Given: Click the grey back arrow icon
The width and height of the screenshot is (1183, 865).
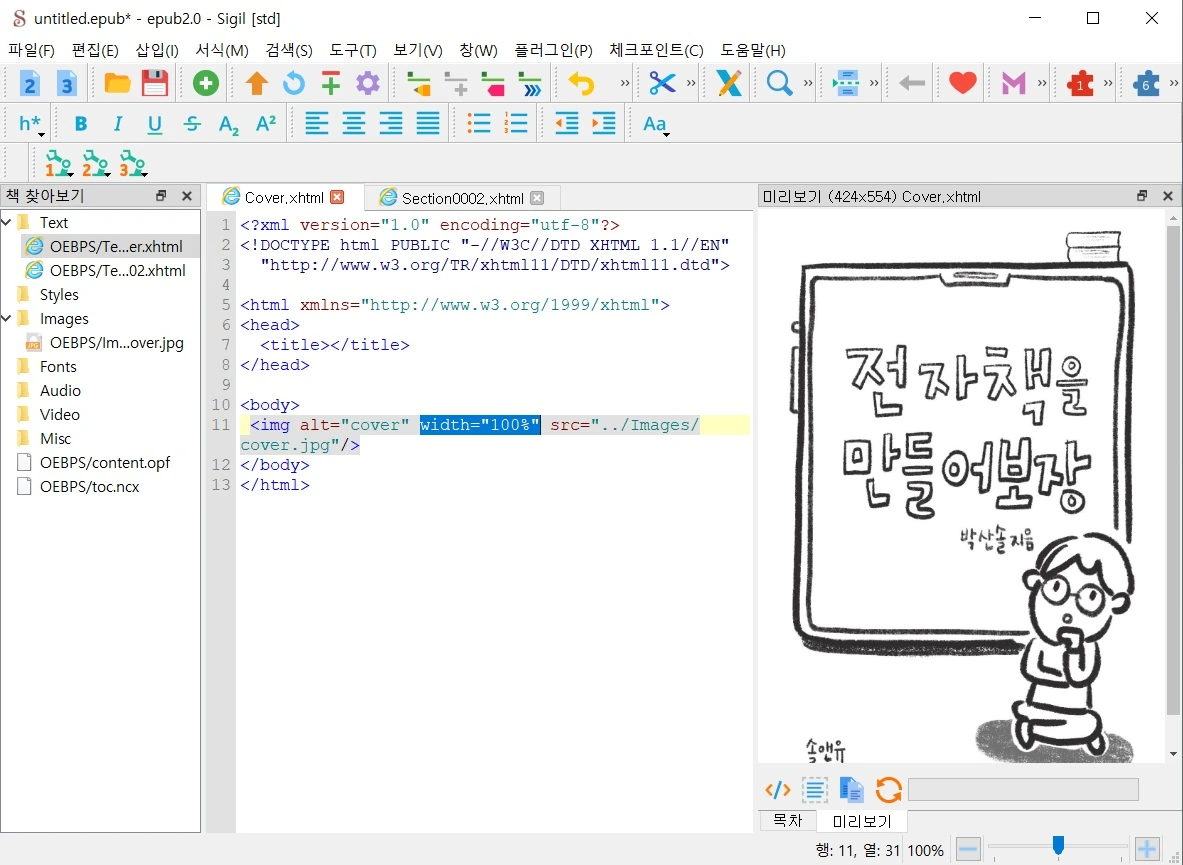Looking at the screenshot, I should click(912, 83).
